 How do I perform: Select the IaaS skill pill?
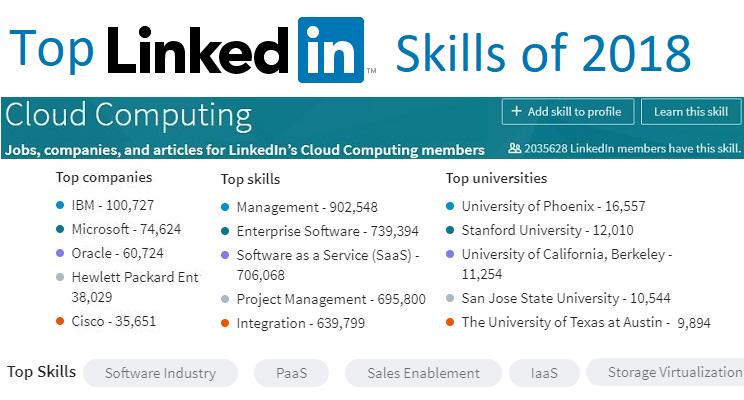[544, 373]
